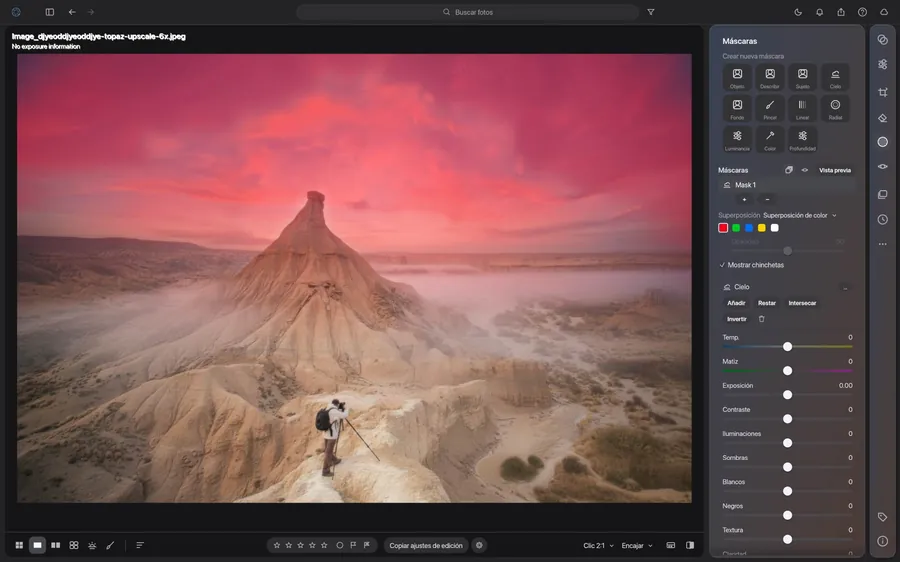Switch to compare view

tap(56, 545)
